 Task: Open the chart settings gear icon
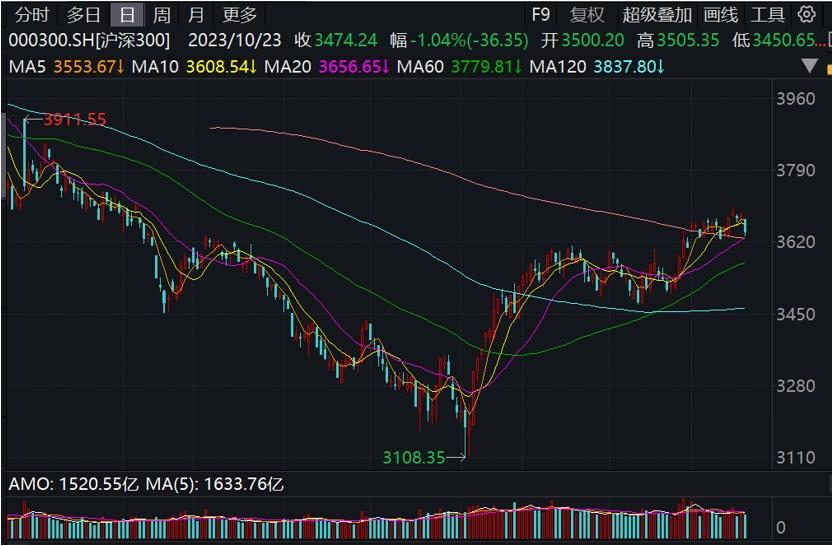(x=807, y=15)
